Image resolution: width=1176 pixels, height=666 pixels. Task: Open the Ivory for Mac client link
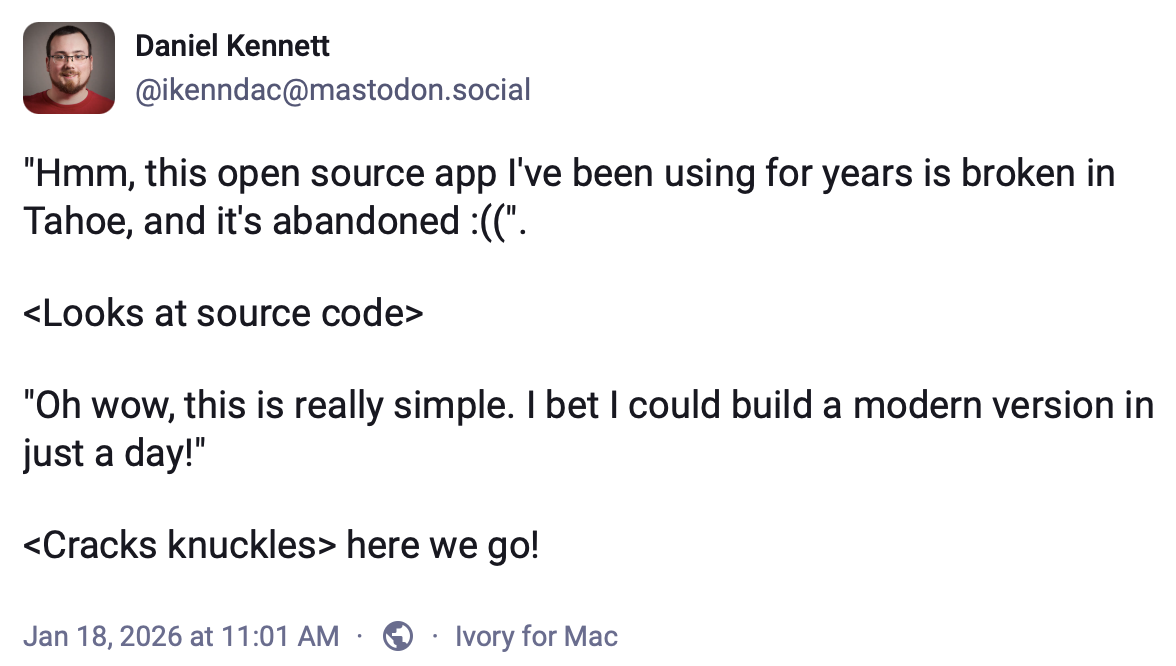536,636
